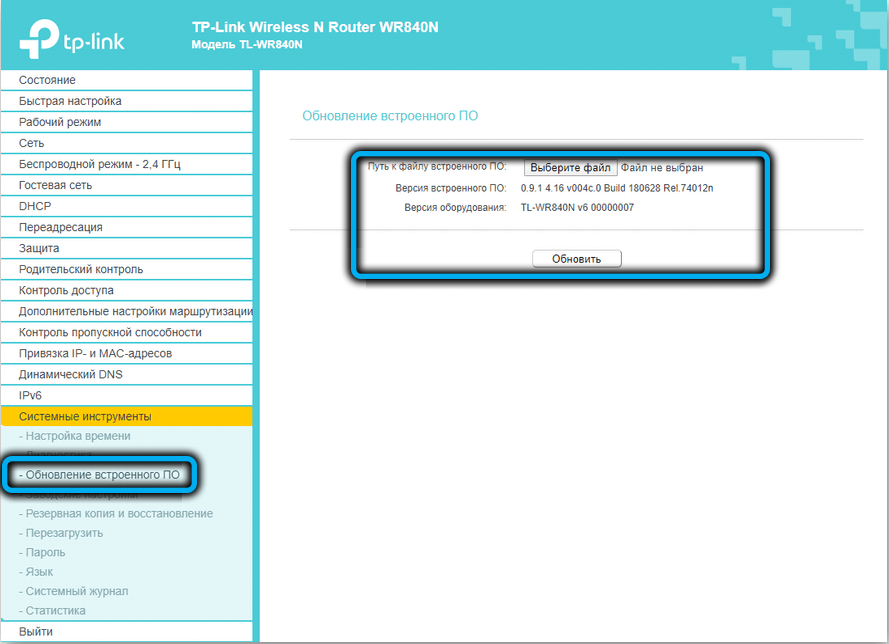Click Выйти to log out
Image resolution: width=889 pixels, height=644 pixels.
(36, 631)
